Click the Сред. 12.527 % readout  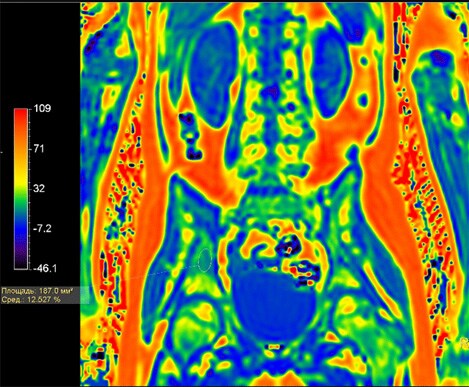click(x=31, y=299)
